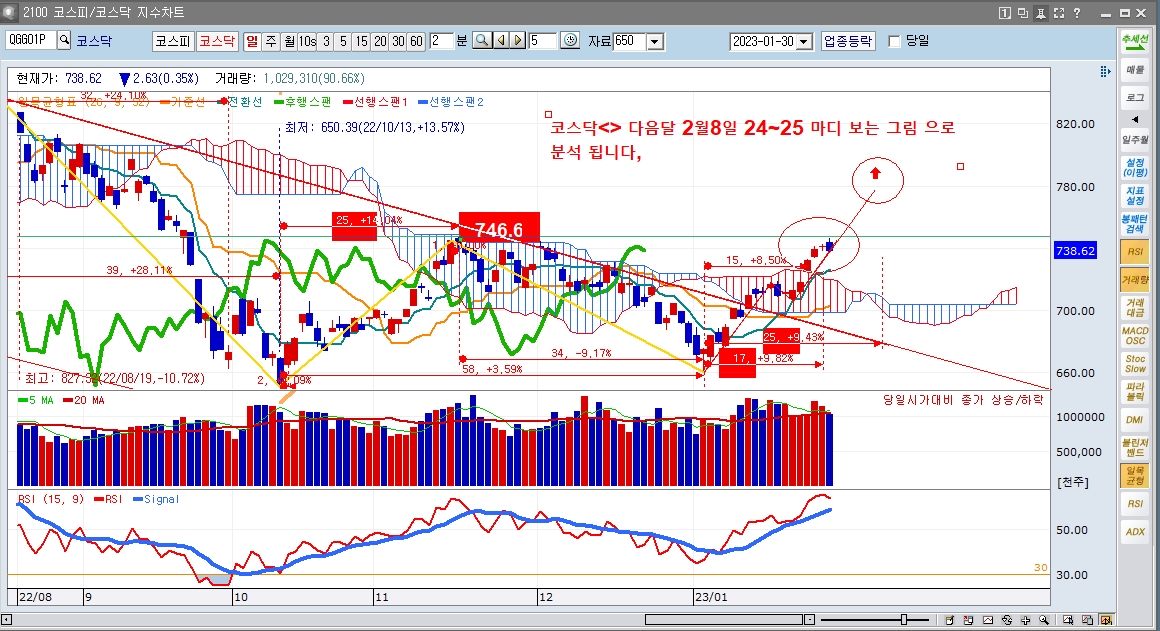Open 봉패턴검색 candle pattern search

1135,223
